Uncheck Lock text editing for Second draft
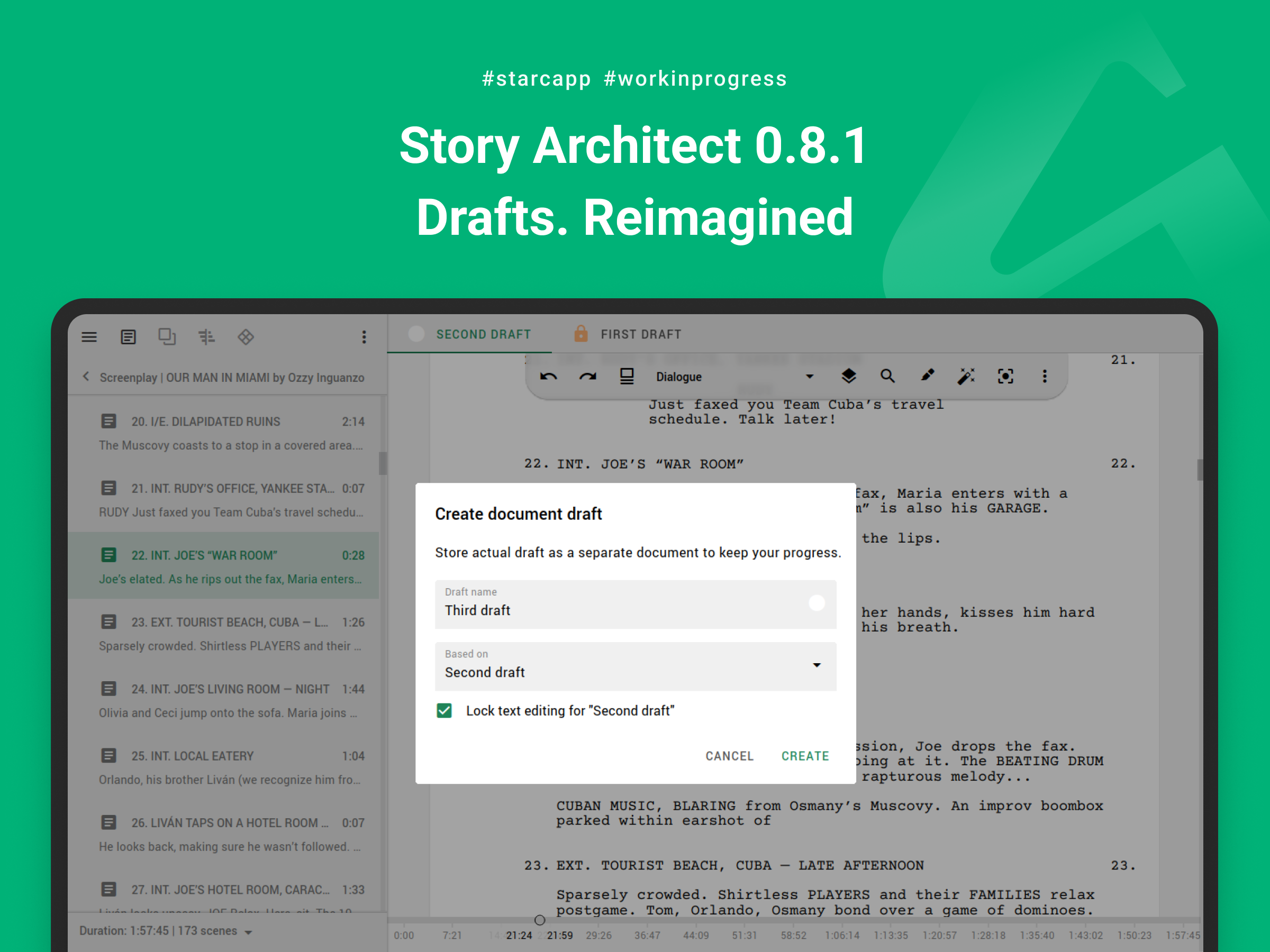The image size is (1270, 952). [444, 710]
